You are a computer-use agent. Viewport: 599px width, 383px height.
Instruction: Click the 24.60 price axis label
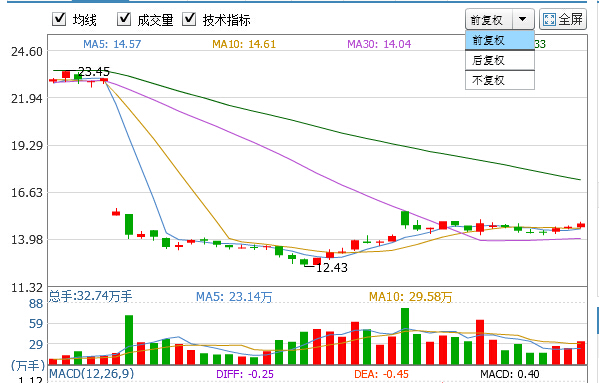click(x=27, y=52)
